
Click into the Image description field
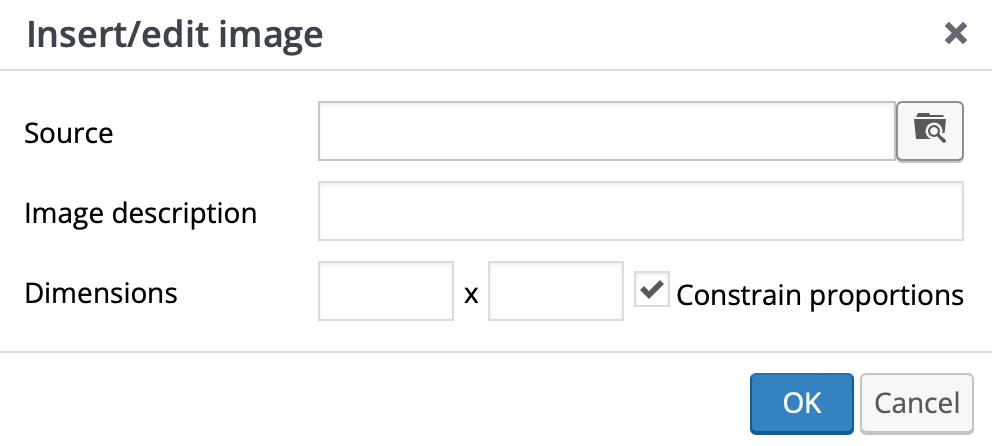[x=641, y=211]
